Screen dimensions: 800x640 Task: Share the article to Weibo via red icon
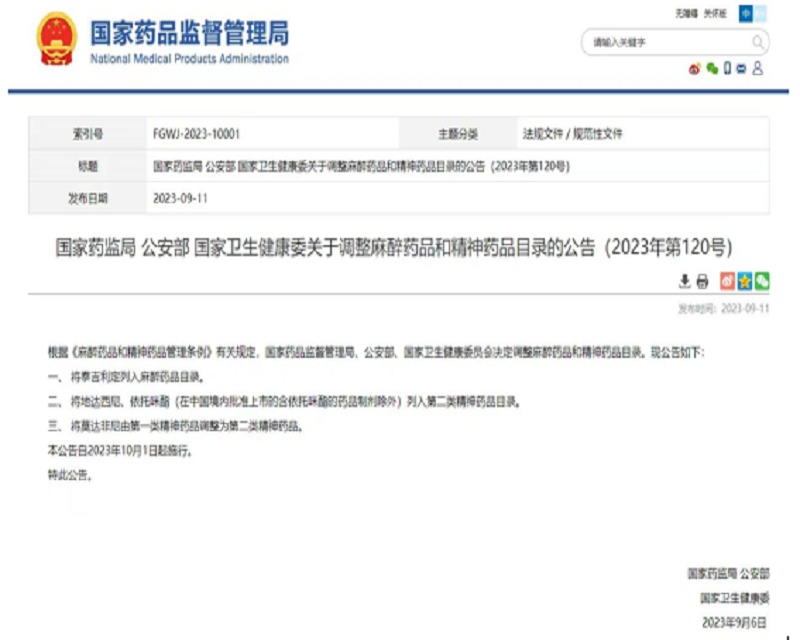coord(728,281)
